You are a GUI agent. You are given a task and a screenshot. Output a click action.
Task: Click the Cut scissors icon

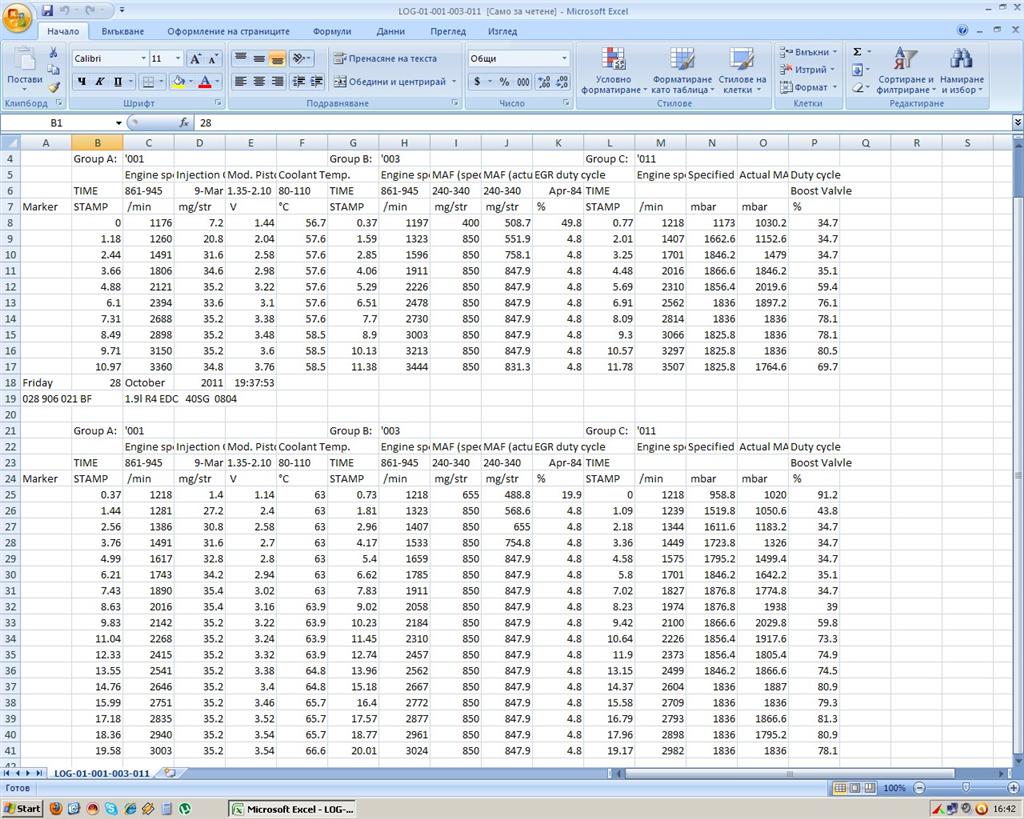54,53
